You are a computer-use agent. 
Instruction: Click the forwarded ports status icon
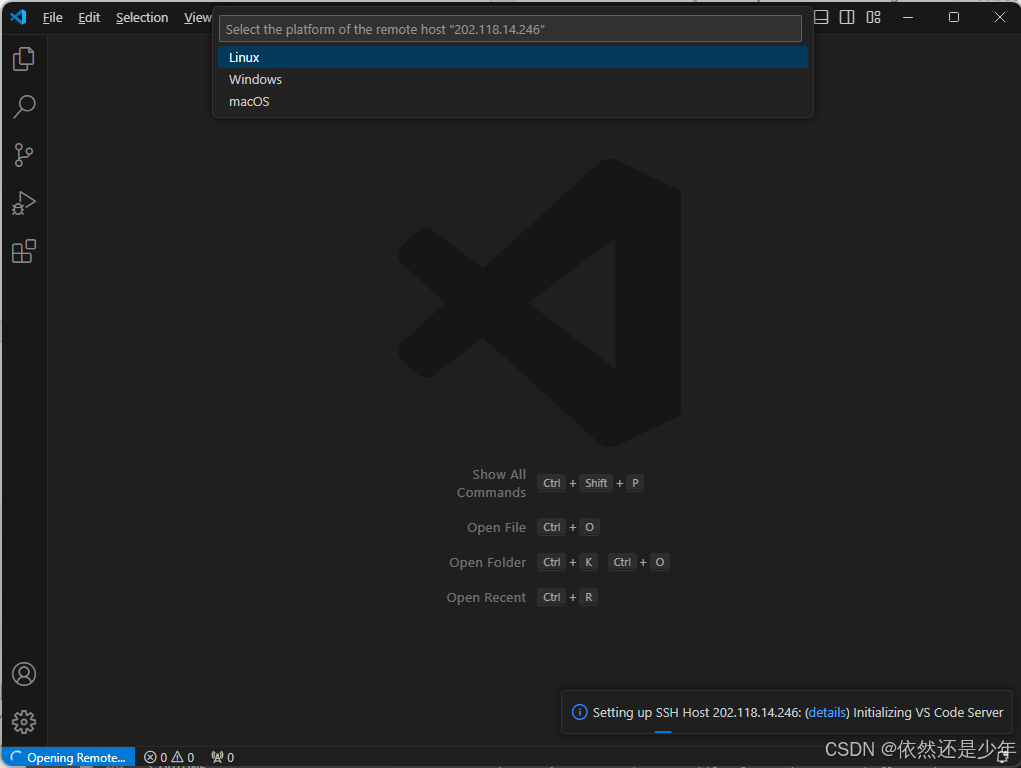click(223, 758)
